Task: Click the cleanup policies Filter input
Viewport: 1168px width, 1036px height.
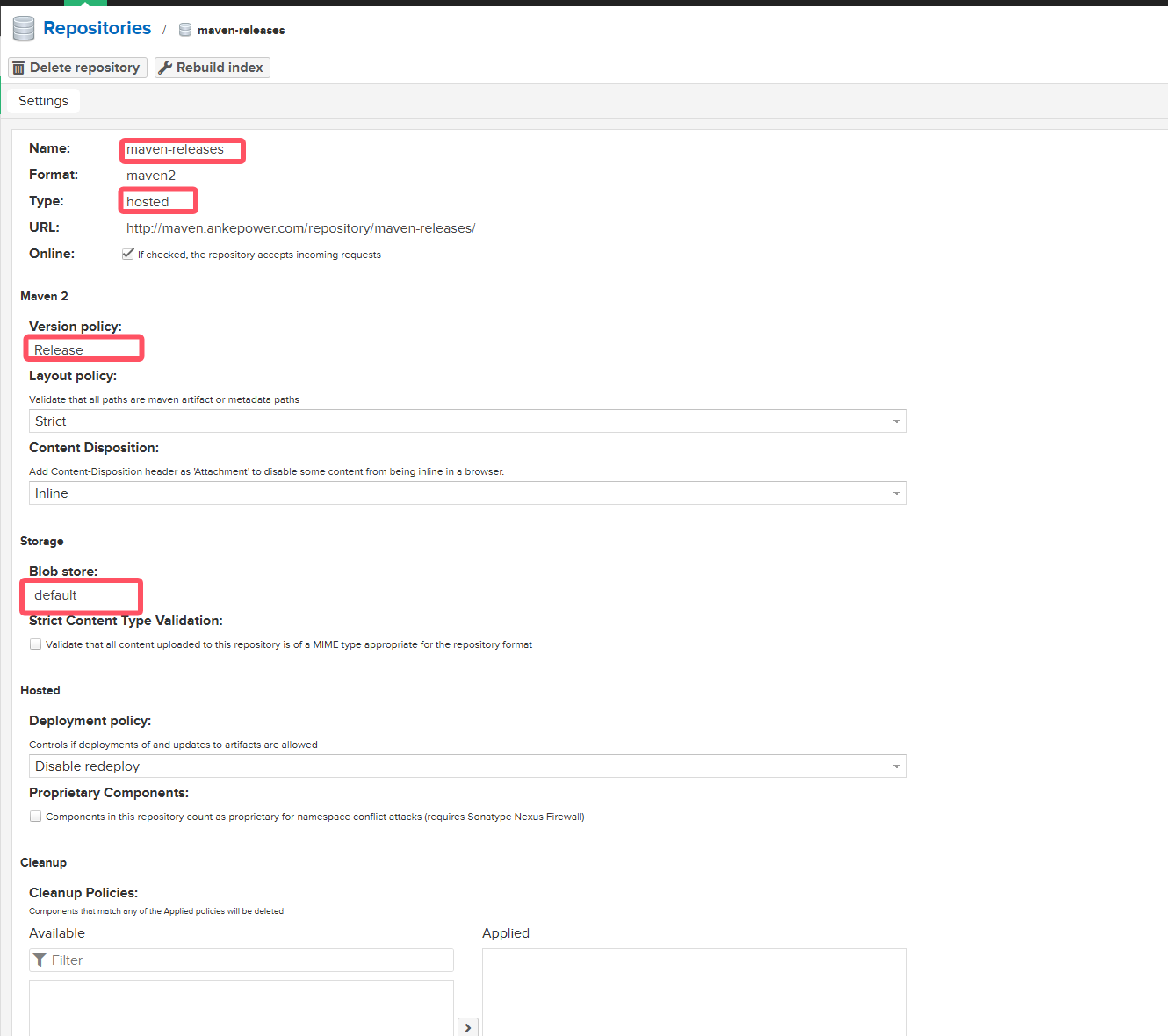Action: click(x=249, y=960)
